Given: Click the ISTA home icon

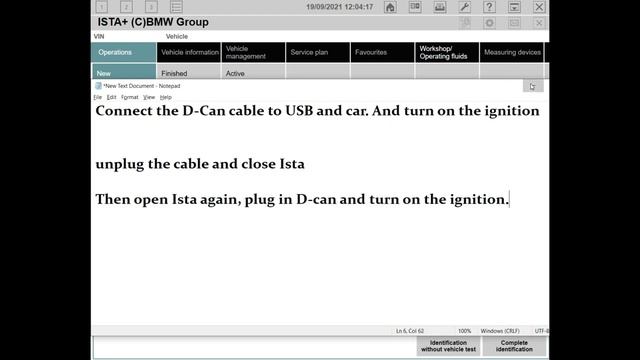Looking at the screenshot, I should tap(390, 7).
